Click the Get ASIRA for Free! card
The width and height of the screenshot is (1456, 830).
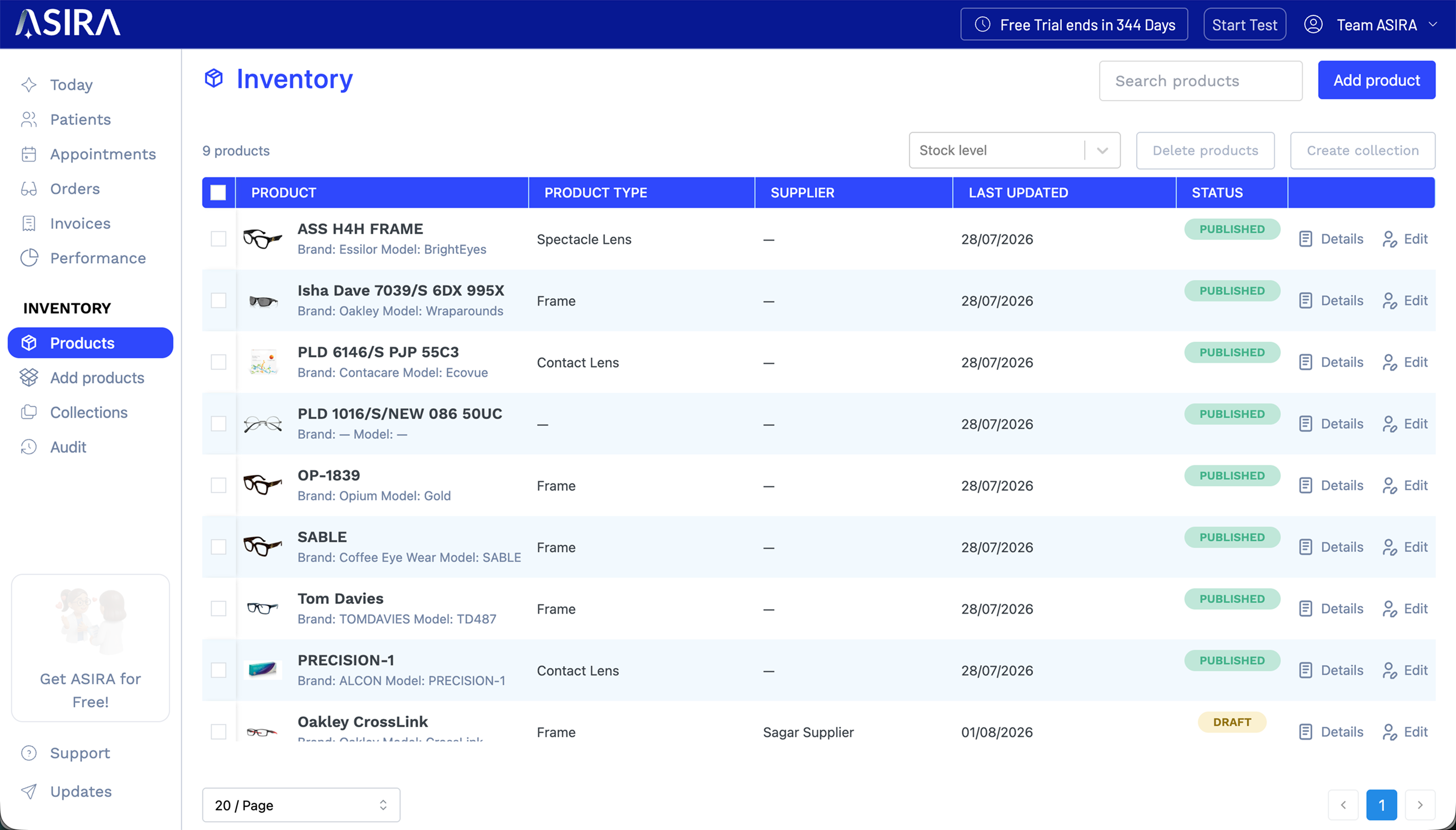[x=90, y=648]
